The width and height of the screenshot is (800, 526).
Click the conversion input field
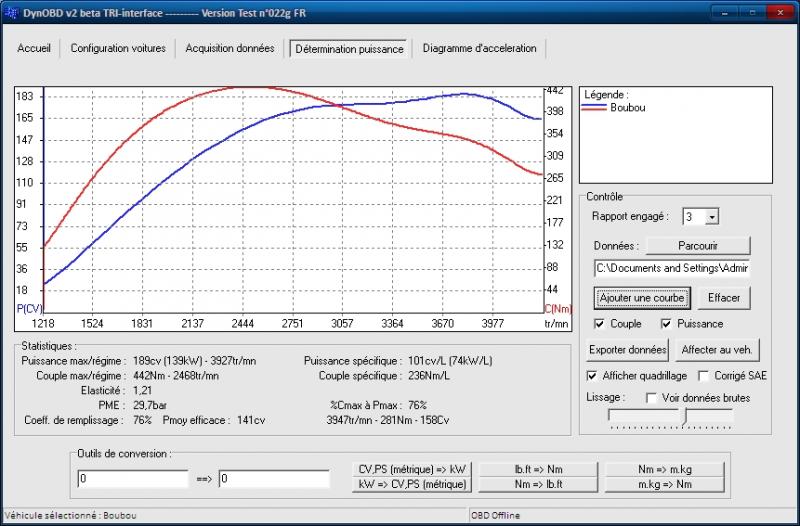point(133,479)
